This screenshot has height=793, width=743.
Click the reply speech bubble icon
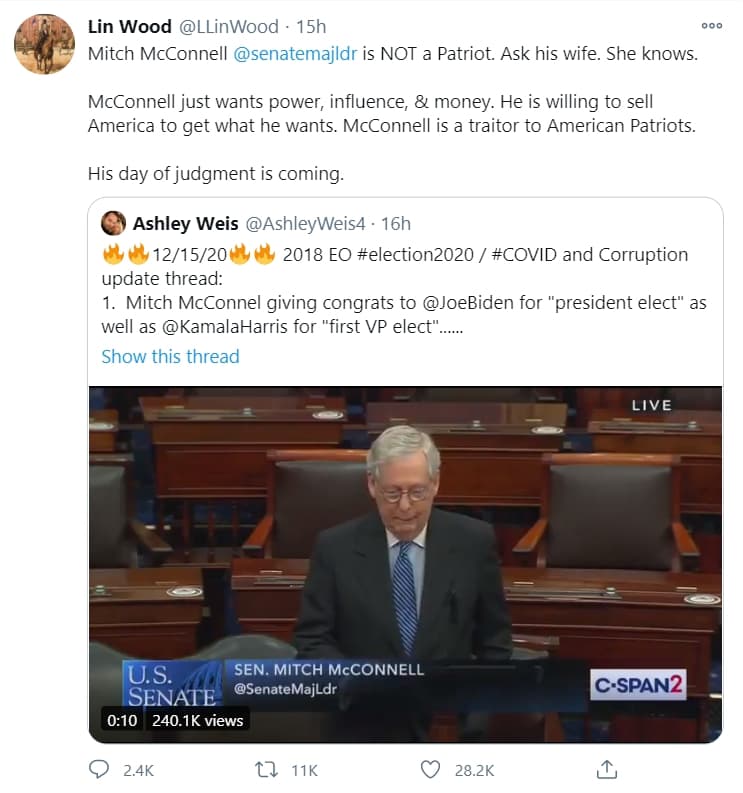tap(99, 769)
